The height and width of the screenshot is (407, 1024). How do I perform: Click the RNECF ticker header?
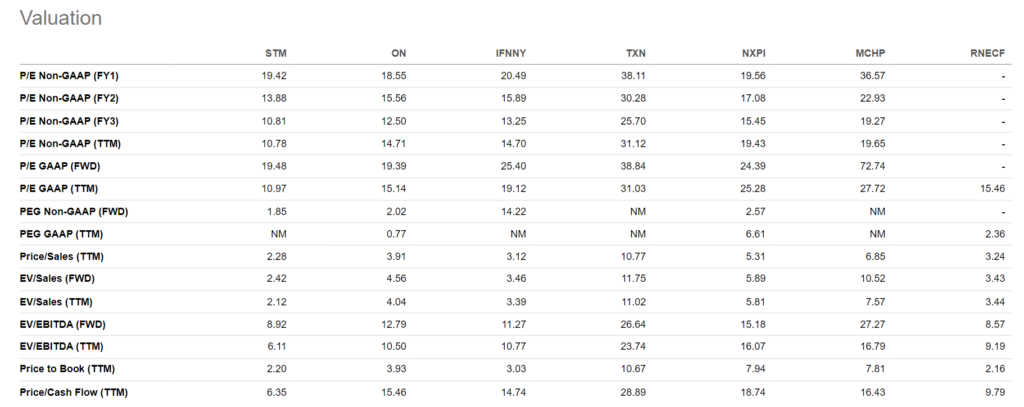[x=986, y=52]
